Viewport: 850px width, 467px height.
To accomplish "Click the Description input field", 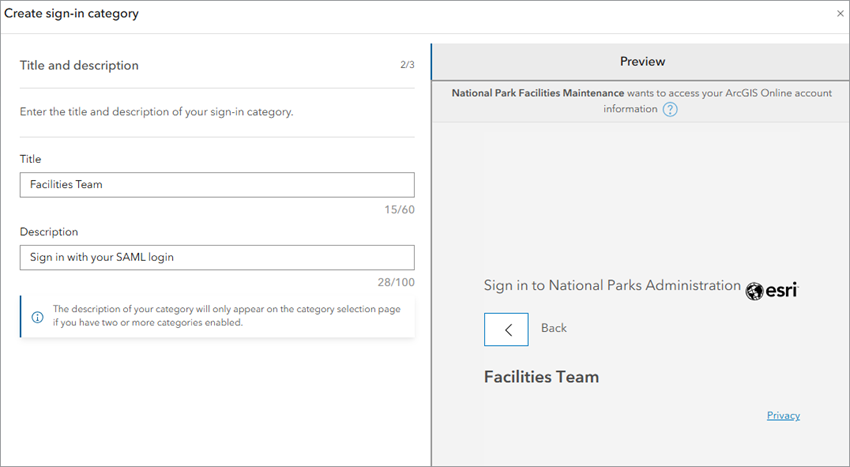I will (x=217, y=258).
